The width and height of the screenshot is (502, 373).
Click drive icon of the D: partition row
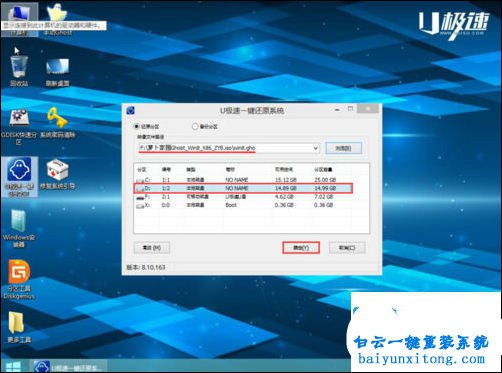tap(140, 189)
